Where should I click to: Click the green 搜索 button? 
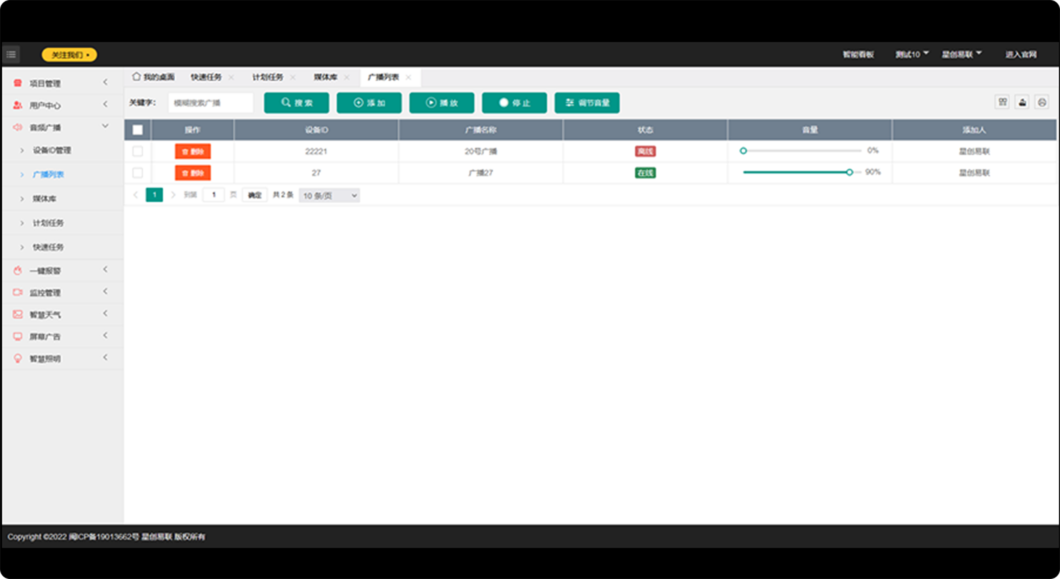click(x=296, y=102)
